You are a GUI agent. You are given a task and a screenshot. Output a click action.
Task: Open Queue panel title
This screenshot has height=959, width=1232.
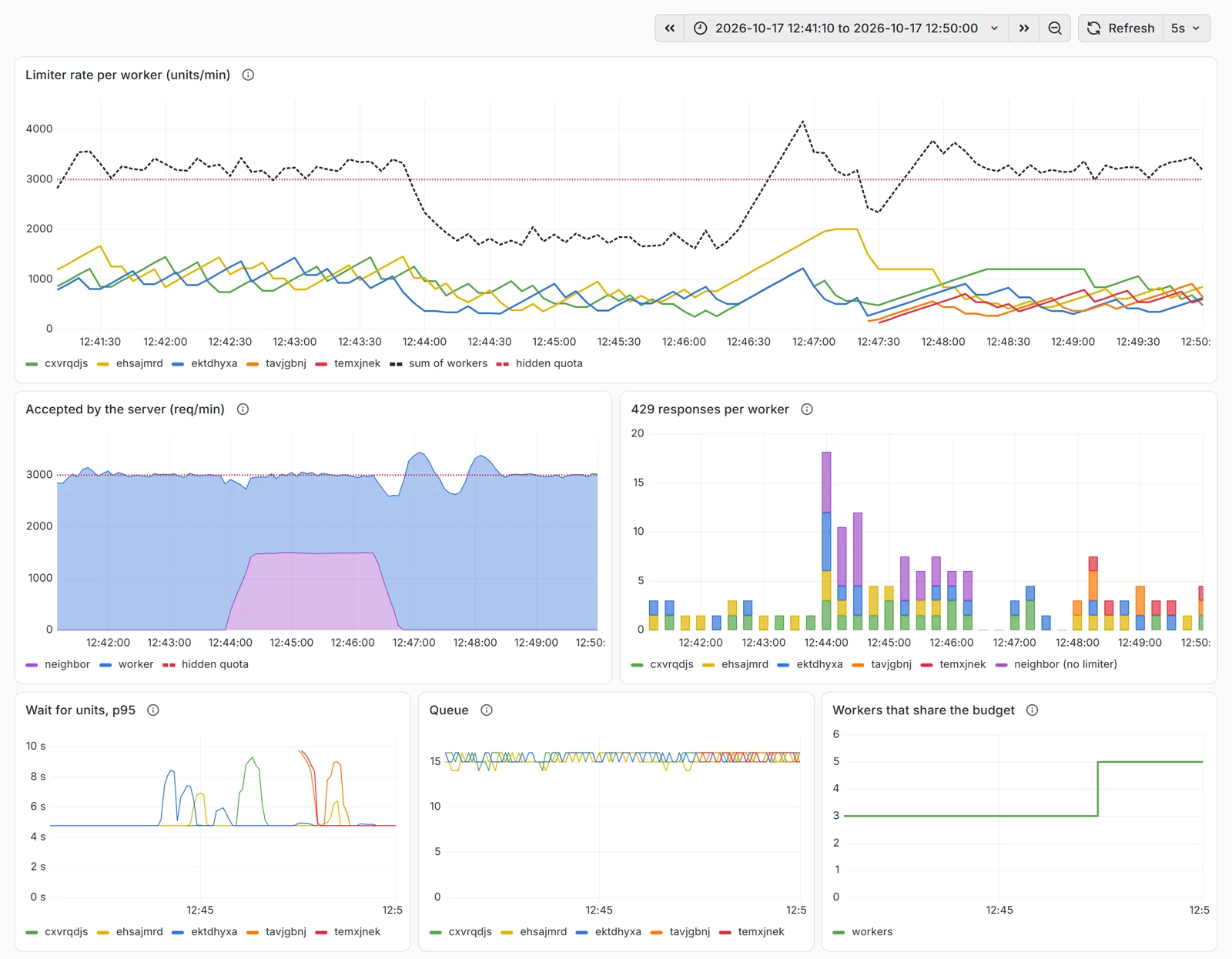(x=449, y=710)
